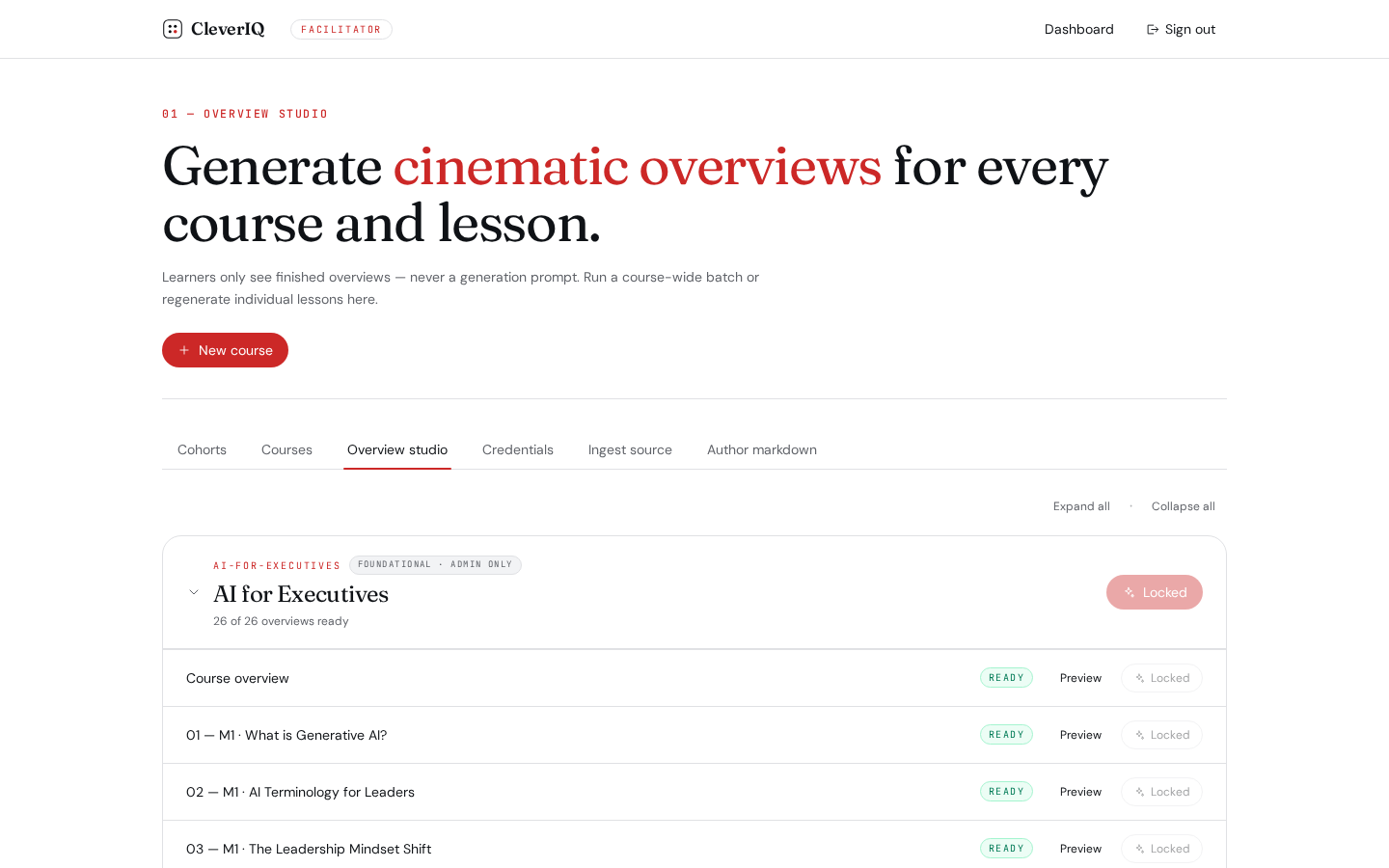
Task: Click the CleverIQ brand name
Action: 228,29
